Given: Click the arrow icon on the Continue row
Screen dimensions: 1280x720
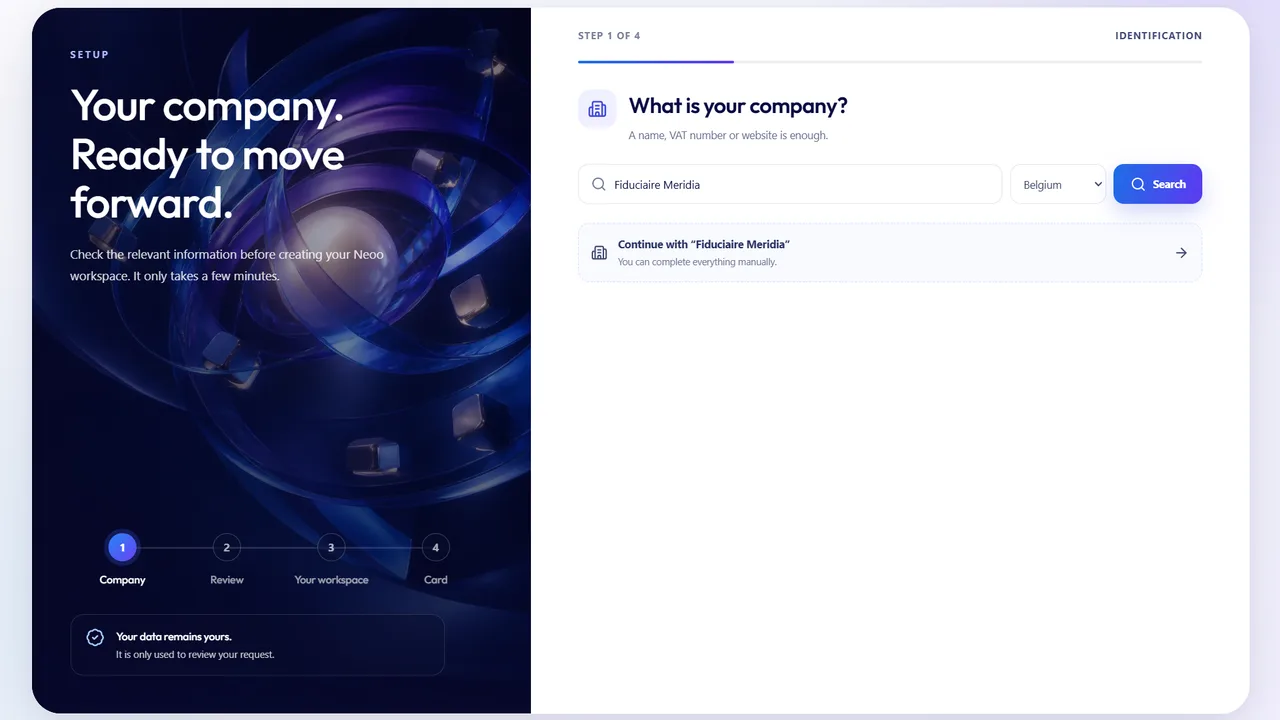Looking at the screenshot, I should (1181, 253).
